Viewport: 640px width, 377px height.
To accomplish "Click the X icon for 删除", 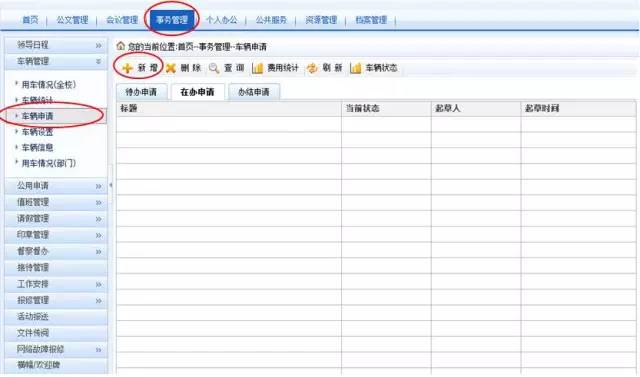I will pyautogui.click(x=171, y=68).
